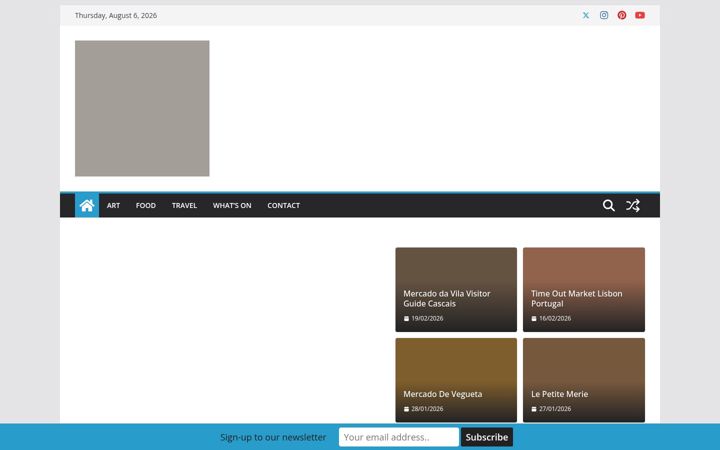Click the 19/02/2026 post date

[427, 318]
